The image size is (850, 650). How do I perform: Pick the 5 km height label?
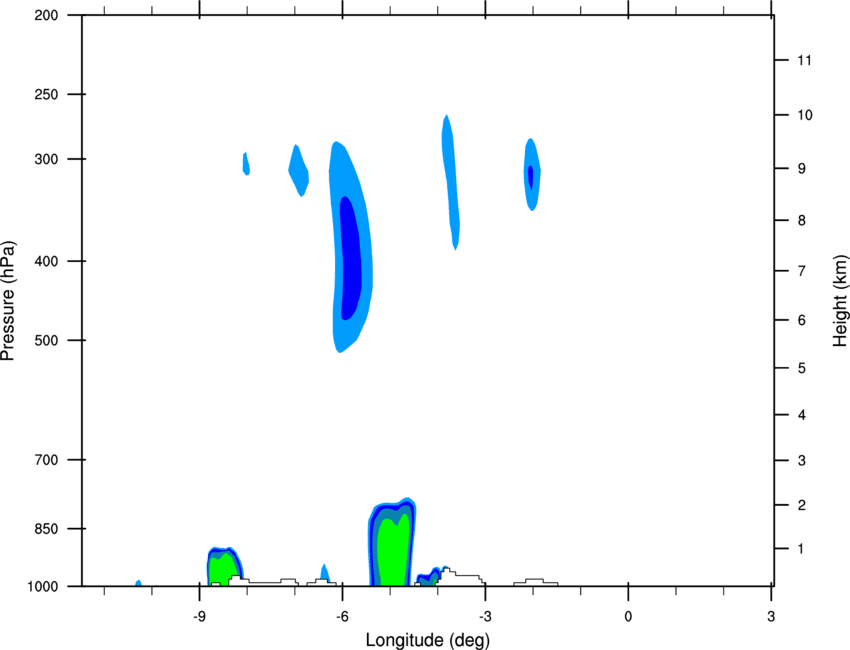point(802,368)
